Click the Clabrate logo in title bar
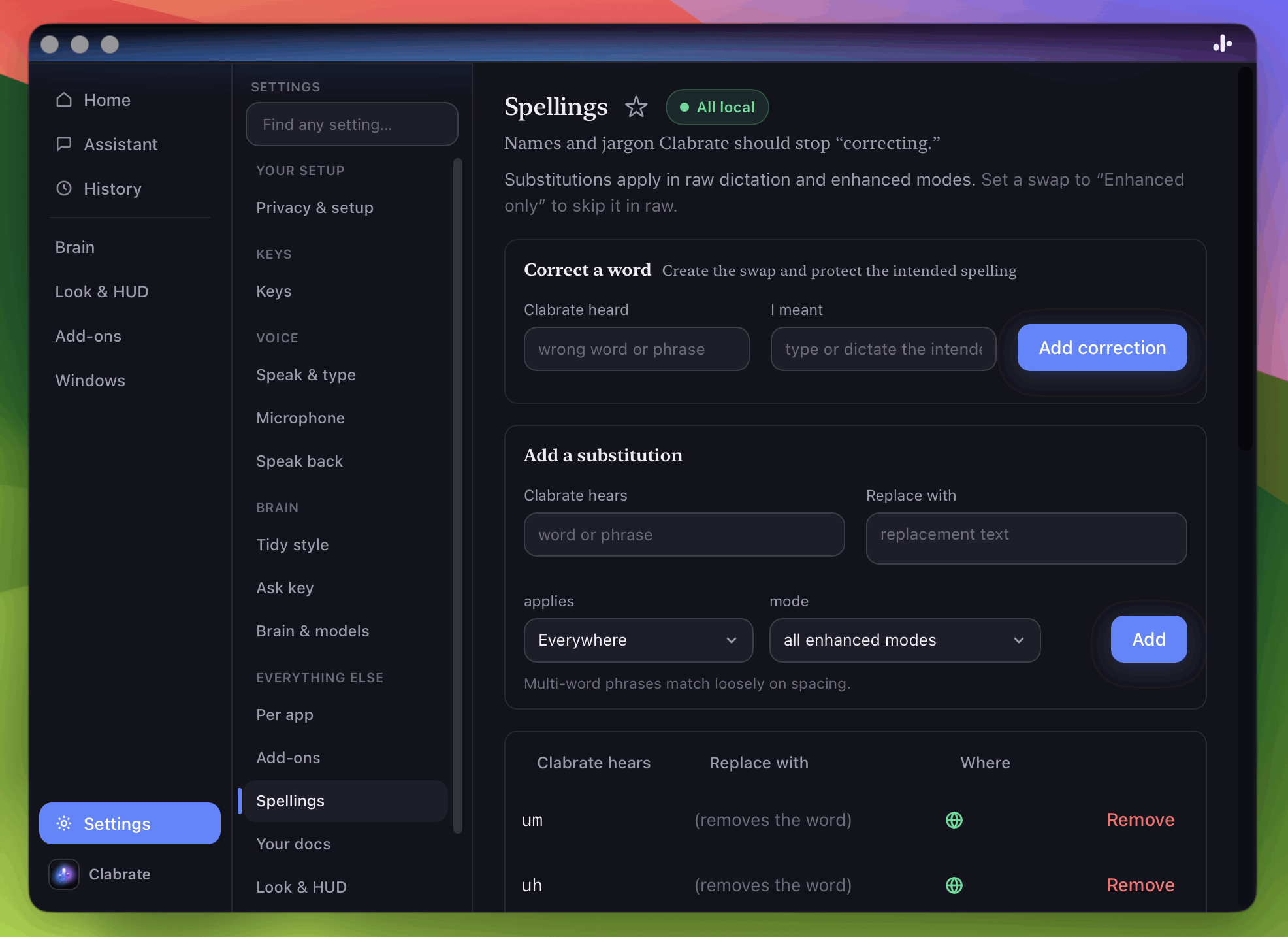 coord(1223,44)
